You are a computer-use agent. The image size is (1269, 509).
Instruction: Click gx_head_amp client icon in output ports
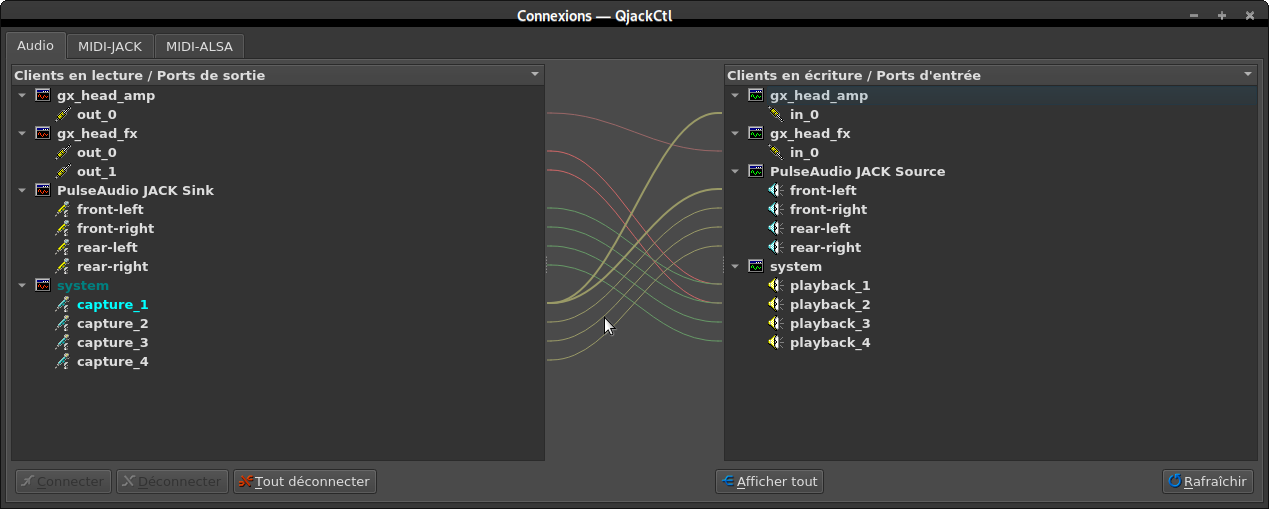pyautogui.click(x=43, y=96)
